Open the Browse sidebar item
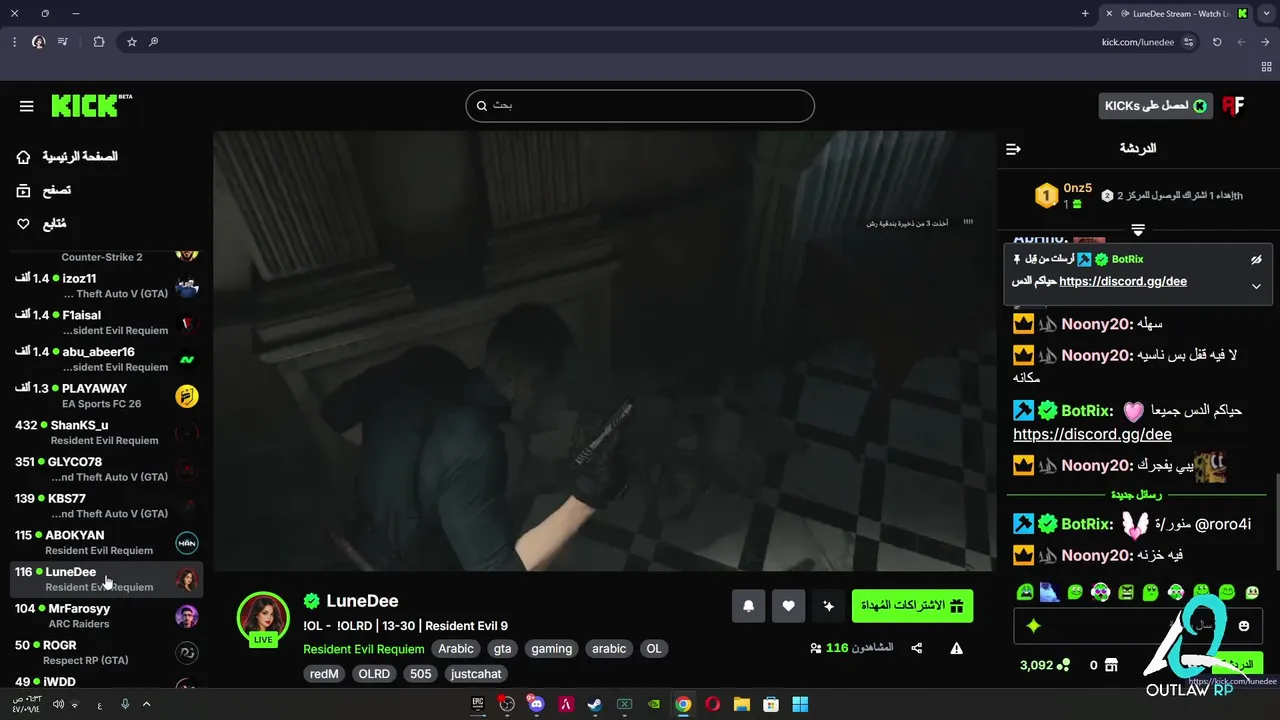Viewport: 1280px width, 720px height. [x=44, y=190]
